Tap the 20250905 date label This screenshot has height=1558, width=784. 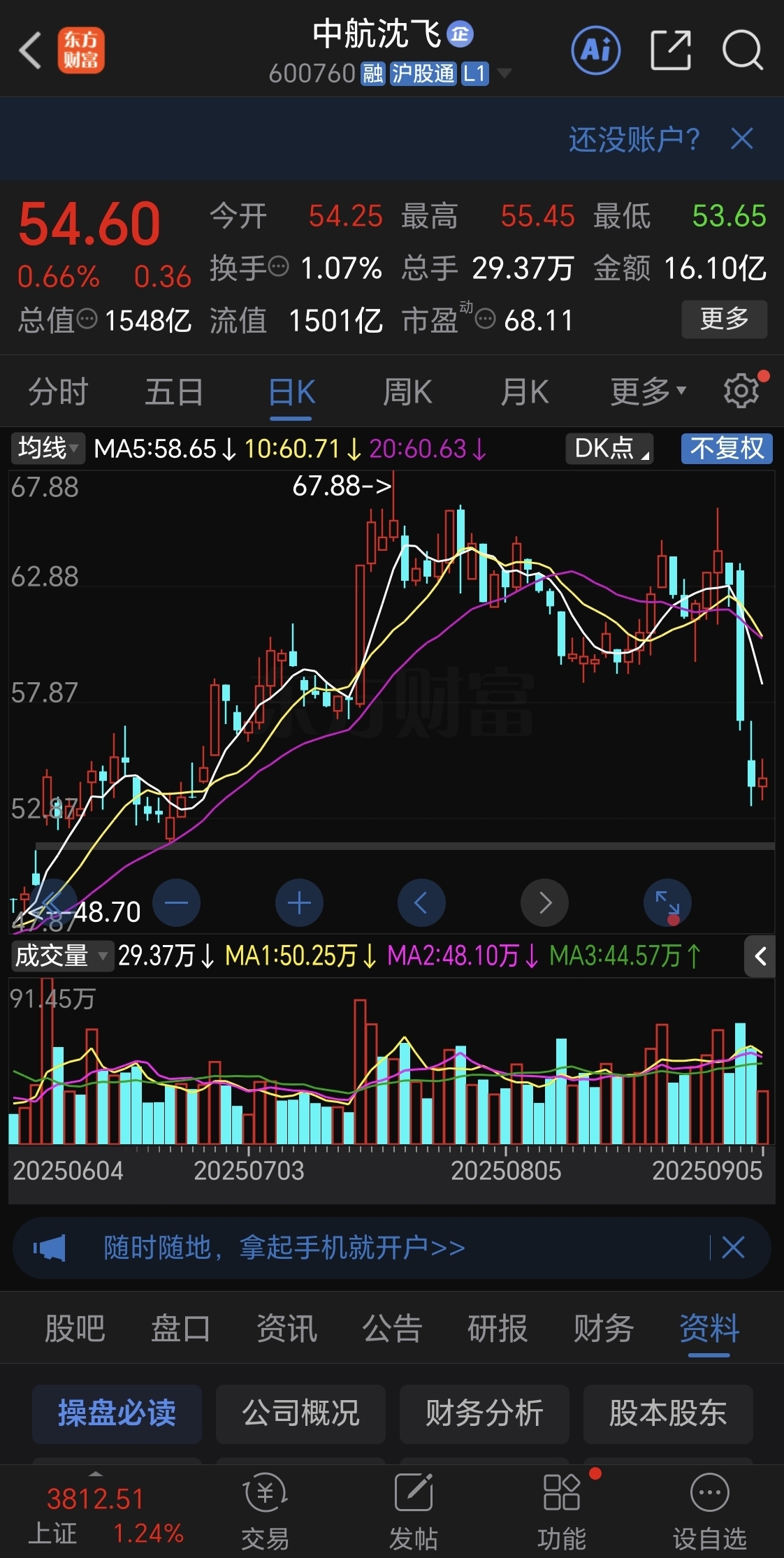tap(706, 1171)
